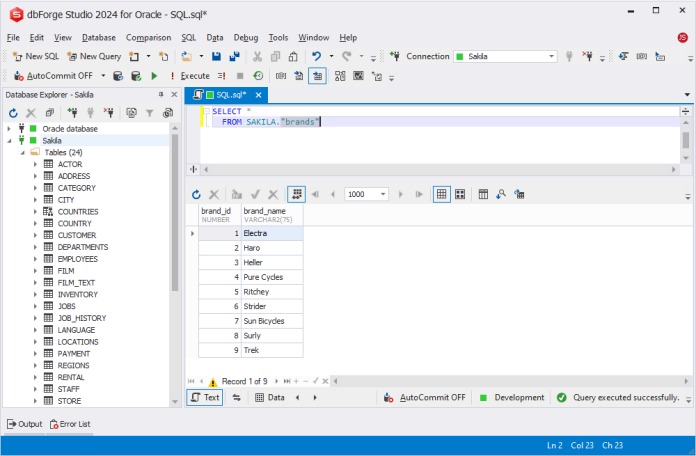Click the user account JS avatar
Screen dimensions: 696x456
pos(682,38)
